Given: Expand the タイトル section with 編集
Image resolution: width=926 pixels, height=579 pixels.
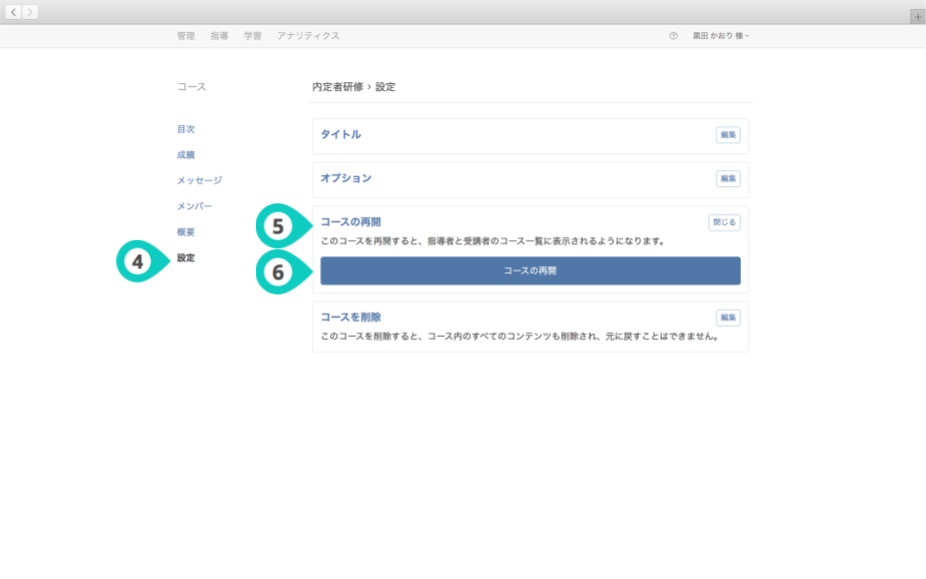Looking at the screenshot, I should 728,135.
